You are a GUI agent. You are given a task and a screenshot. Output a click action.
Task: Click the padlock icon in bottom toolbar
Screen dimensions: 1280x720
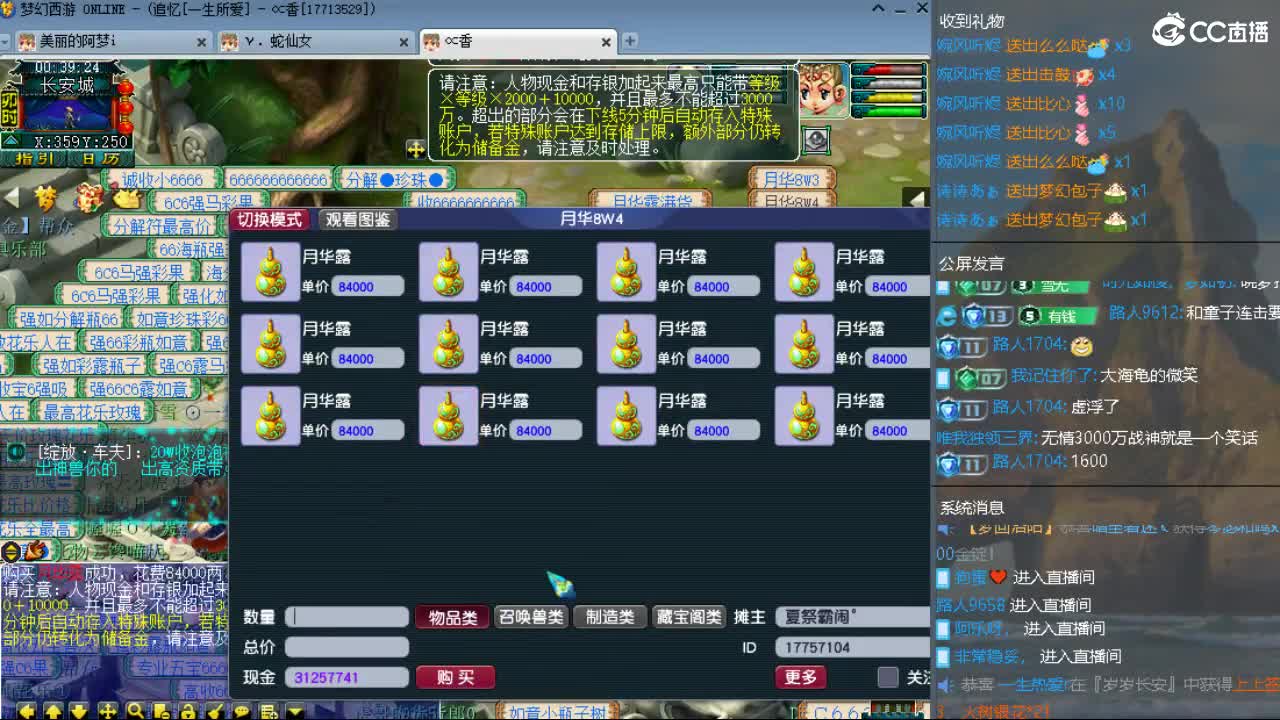188,712
